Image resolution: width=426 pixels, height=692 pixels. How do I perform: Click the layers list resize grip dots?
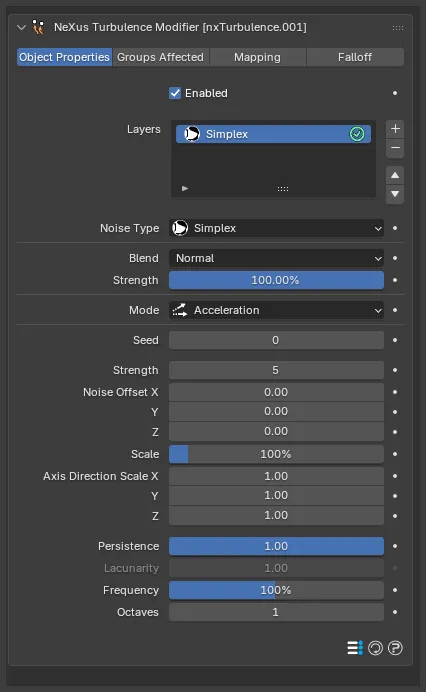pos(283,189)
